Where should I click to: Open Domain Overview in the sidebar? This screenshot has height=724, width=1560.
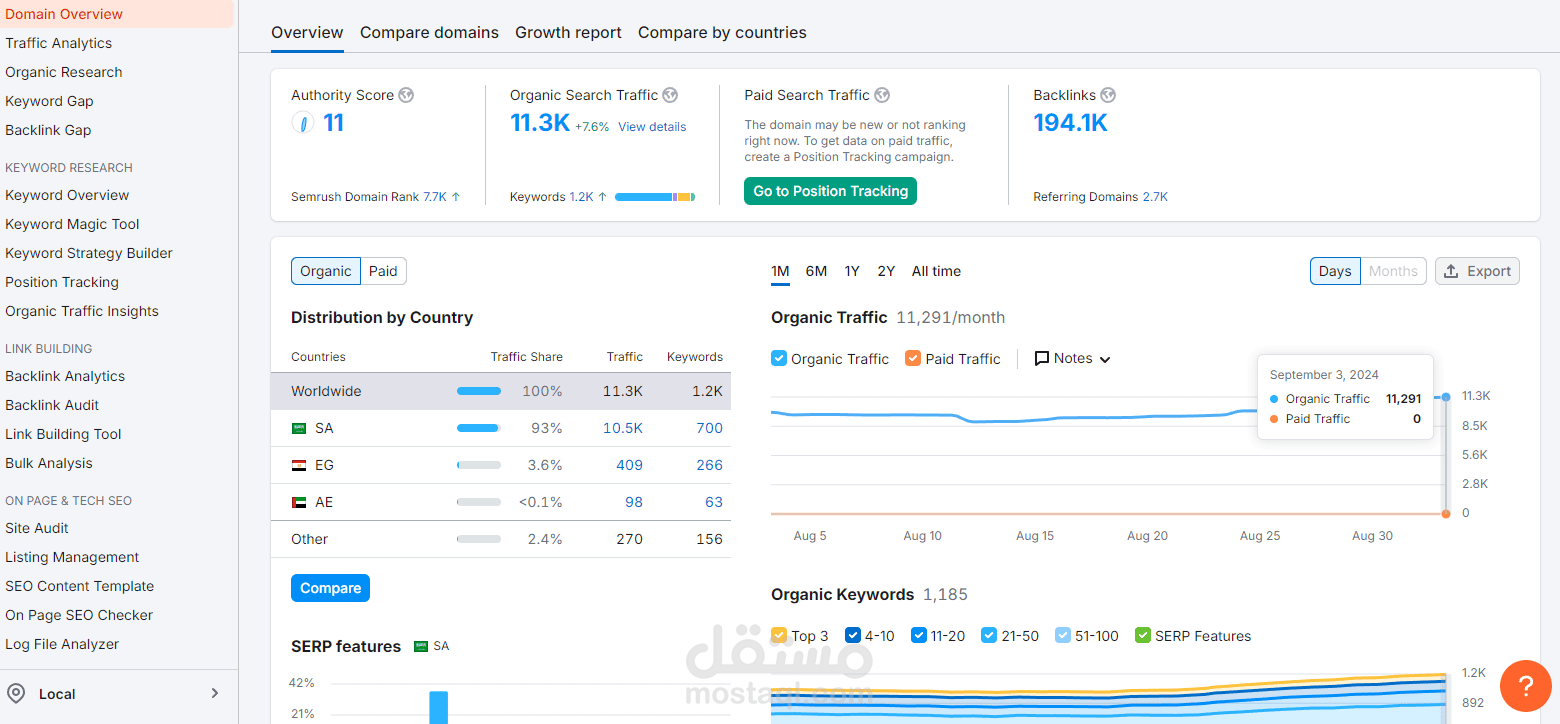tap(117, 14)
